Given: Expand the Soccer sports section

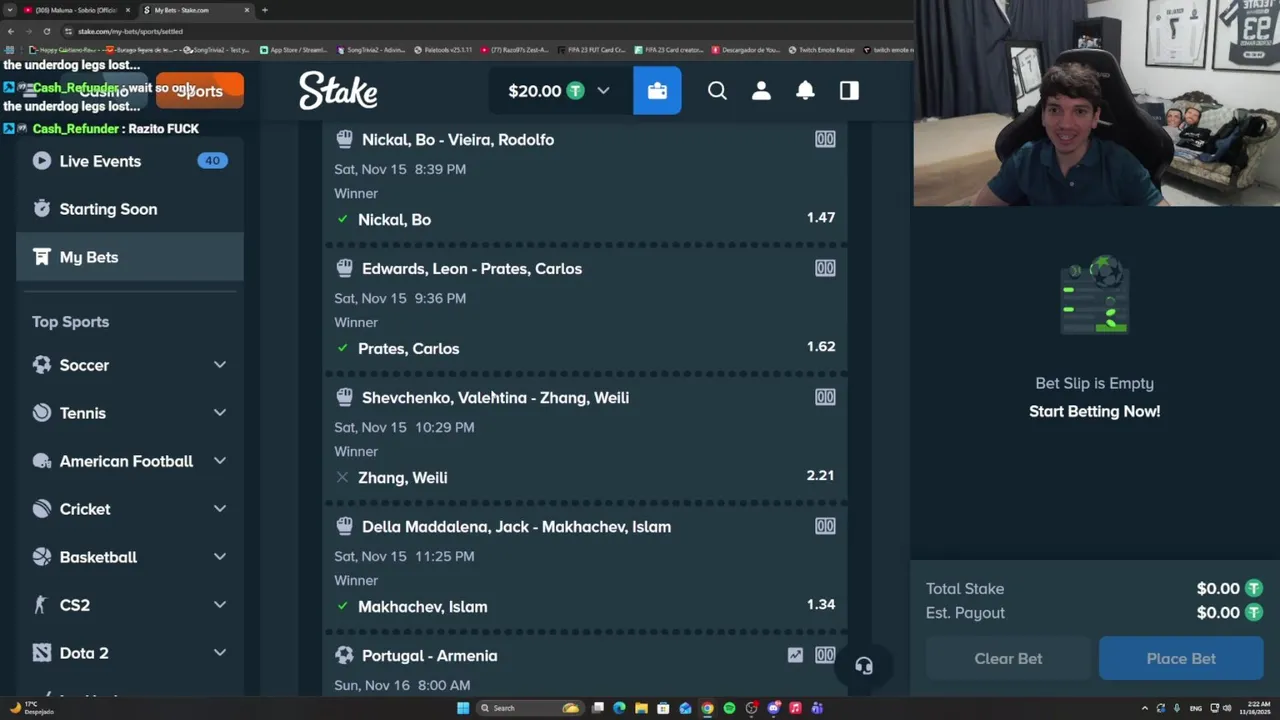Looking at the screenshot, I should (x=220, y=365).
